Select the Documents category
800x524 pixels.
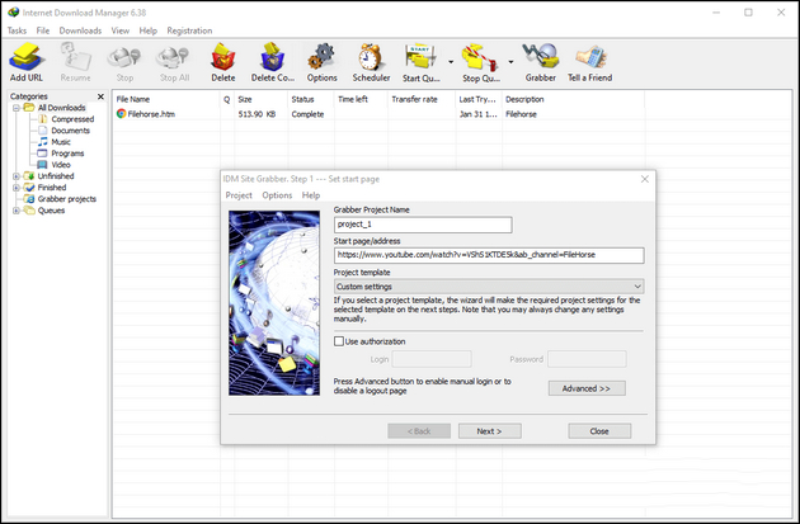64,131
